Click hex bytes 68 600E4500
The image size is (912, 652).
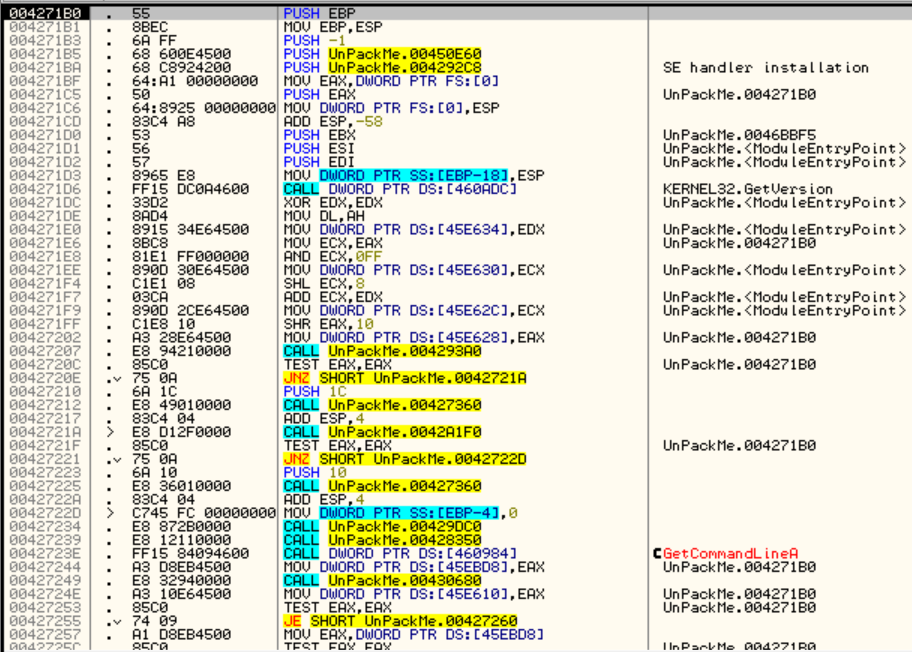click(x=181, y=54)
